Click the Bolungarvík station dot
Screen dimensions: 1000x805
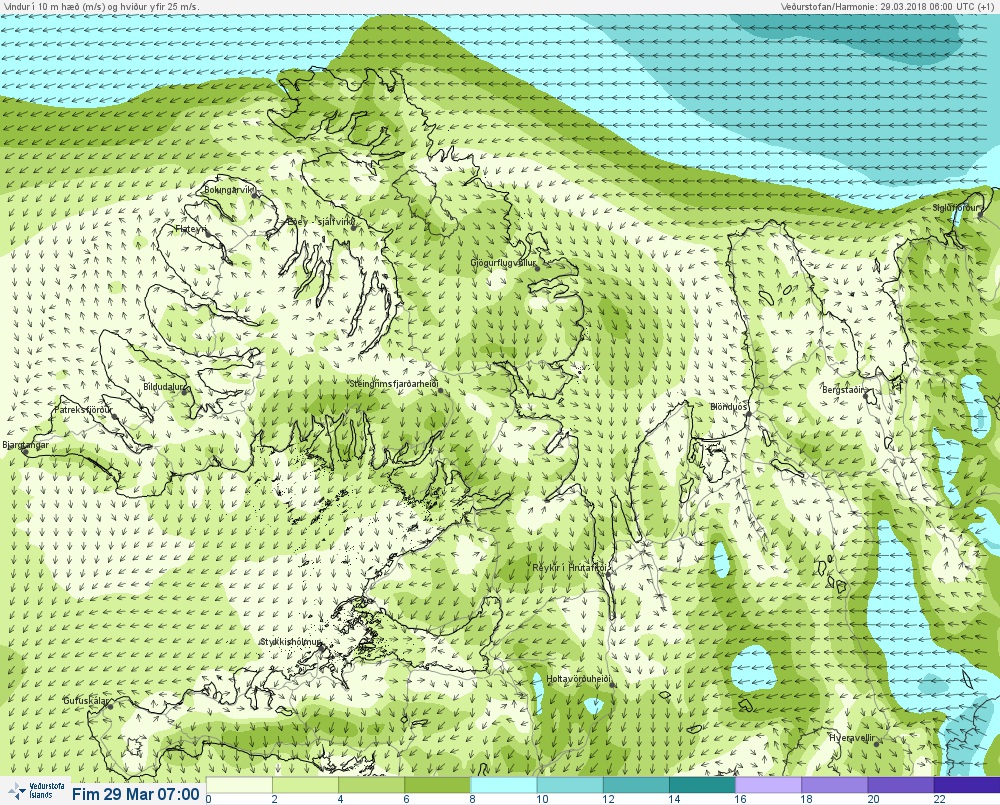coord(254,195)
